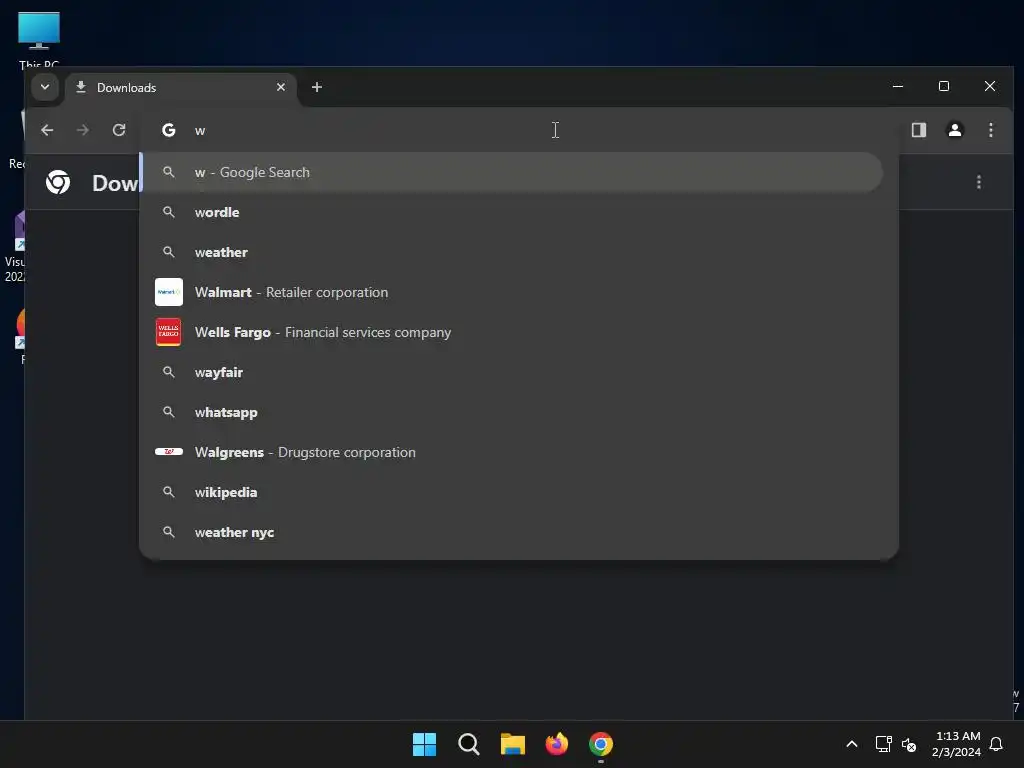Image resolution: width=1024 pixels, height=768 pixels.
Task: Click search icon beside 'wikipedia'
Action: tap(168, 492)
